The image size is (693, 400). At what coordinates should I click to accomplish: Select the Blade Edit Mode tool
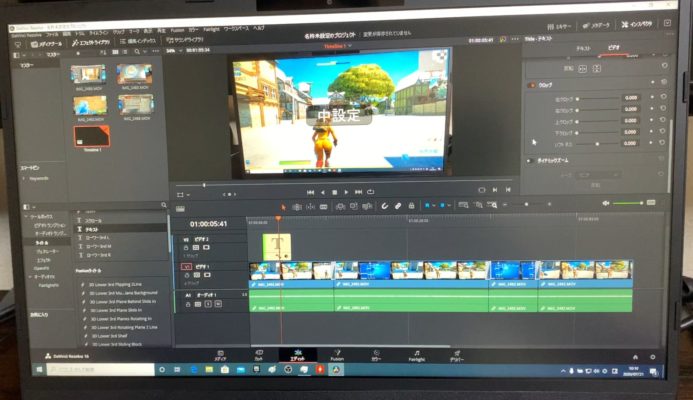pos(324,207)
